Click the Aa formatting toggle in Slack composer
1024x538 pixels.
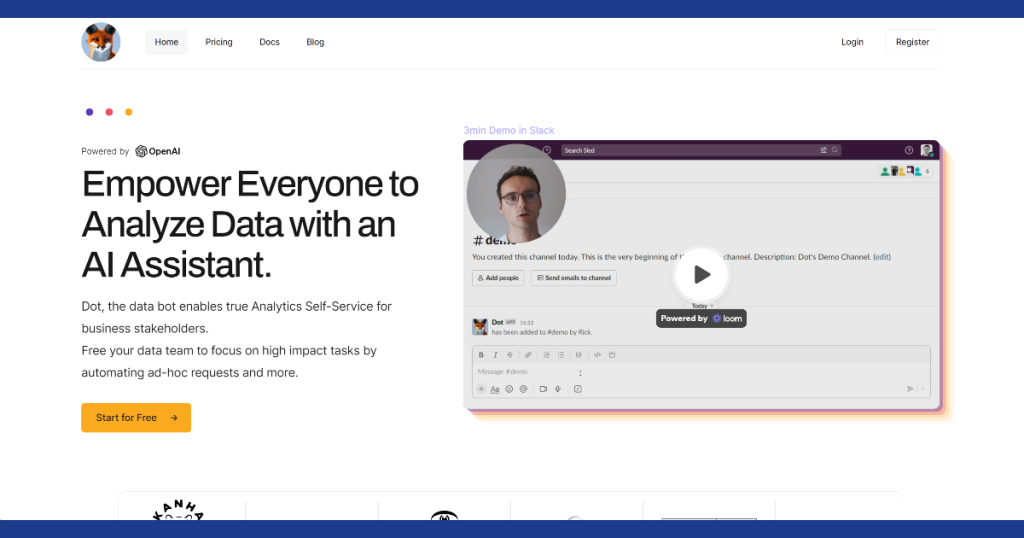(495, 389)
